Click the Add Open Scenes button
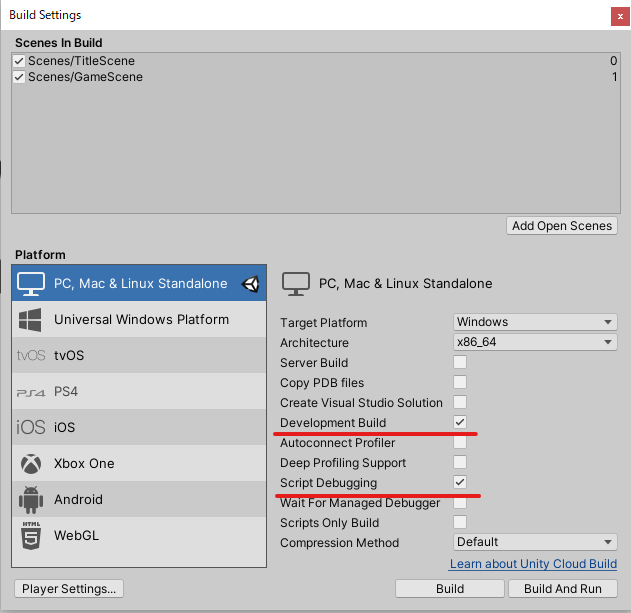The width and height of the screenshot is (631, 613). pyautogui.click(x=562, y=226)
